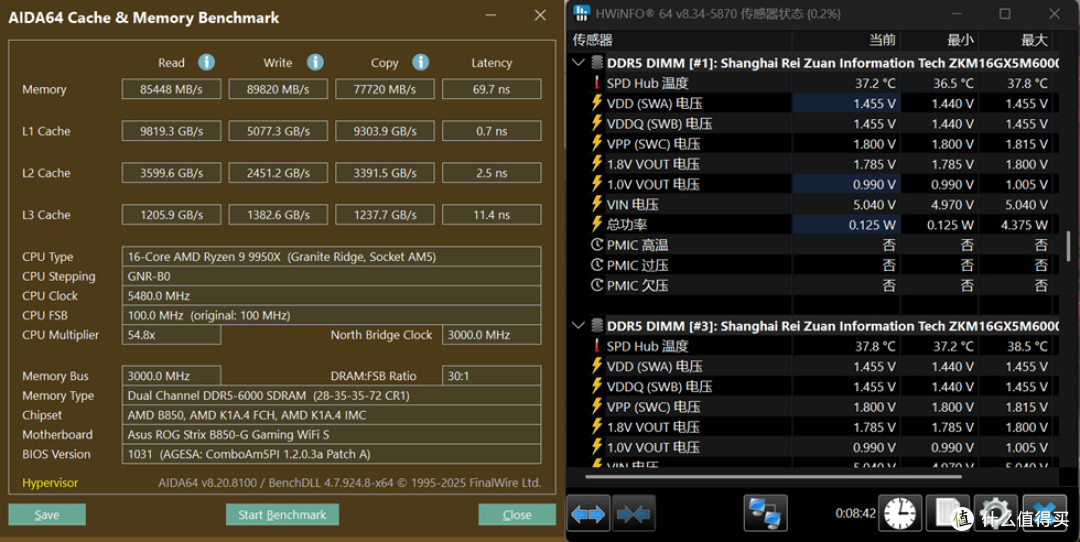
Task: Click the PMIC 欠压 status icon
Action: coord(596,284)
